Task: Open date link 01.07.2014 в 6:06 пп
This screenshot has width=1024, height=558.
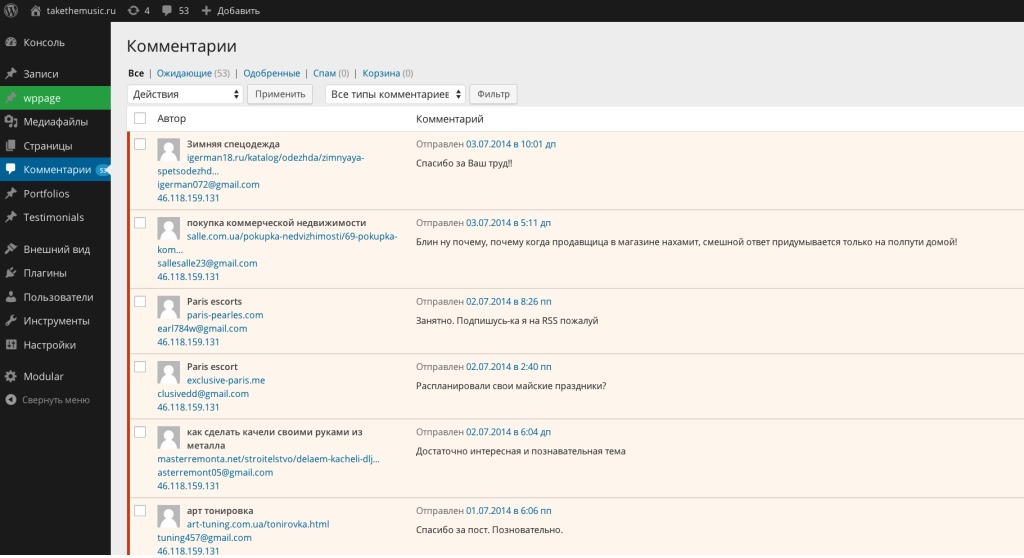Action: 509,510
